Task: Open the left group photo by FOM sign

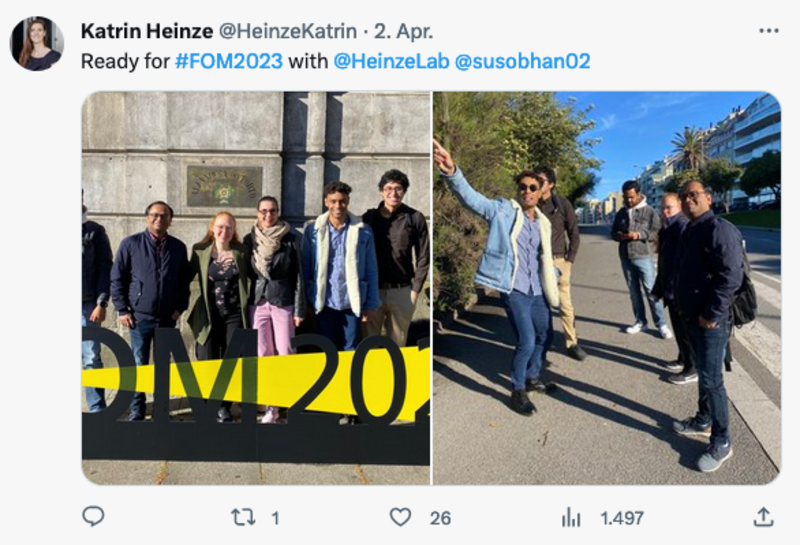Action: [x=256, y=288]
